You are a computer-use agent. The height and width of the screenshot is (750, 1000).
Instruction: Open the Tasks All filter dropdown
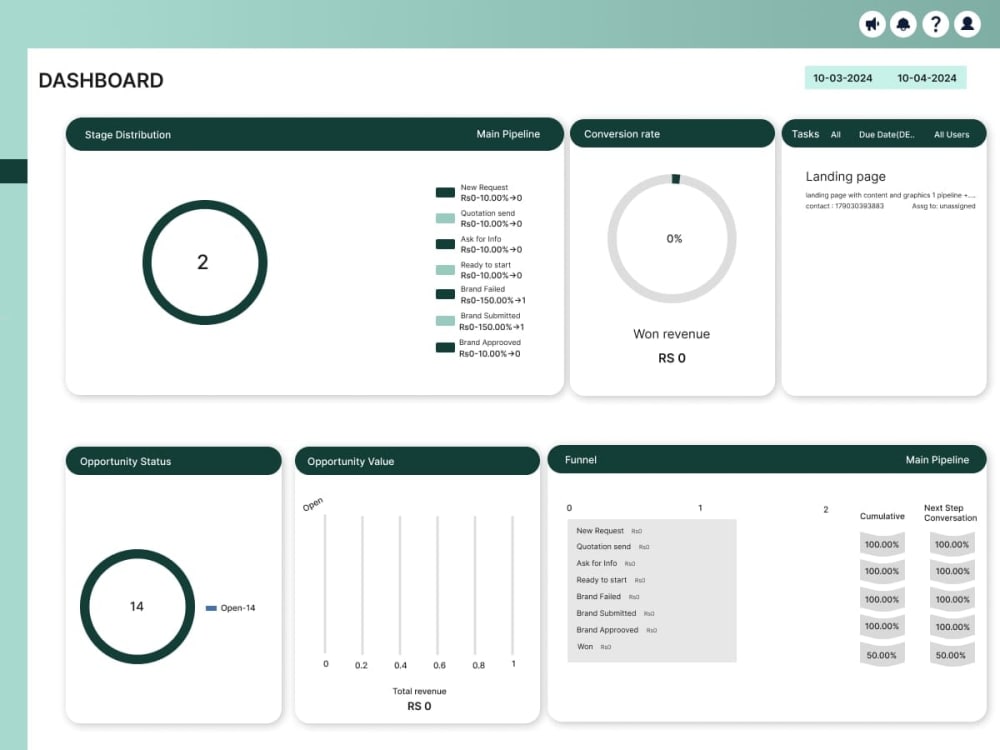(x=835, y=135)
